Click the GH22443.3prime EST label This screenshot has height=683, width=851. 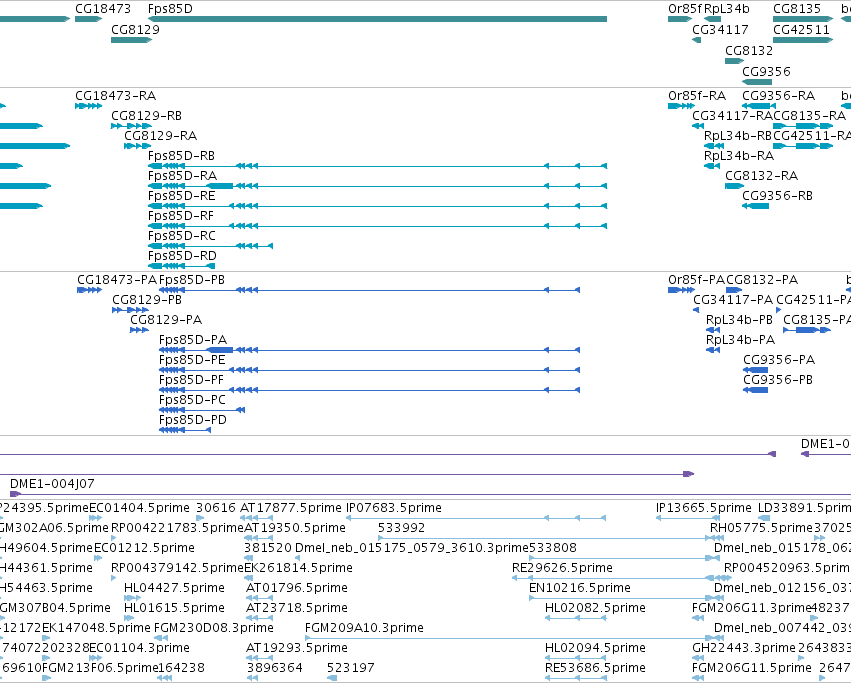pyautogui.click(x=744, y=648)
